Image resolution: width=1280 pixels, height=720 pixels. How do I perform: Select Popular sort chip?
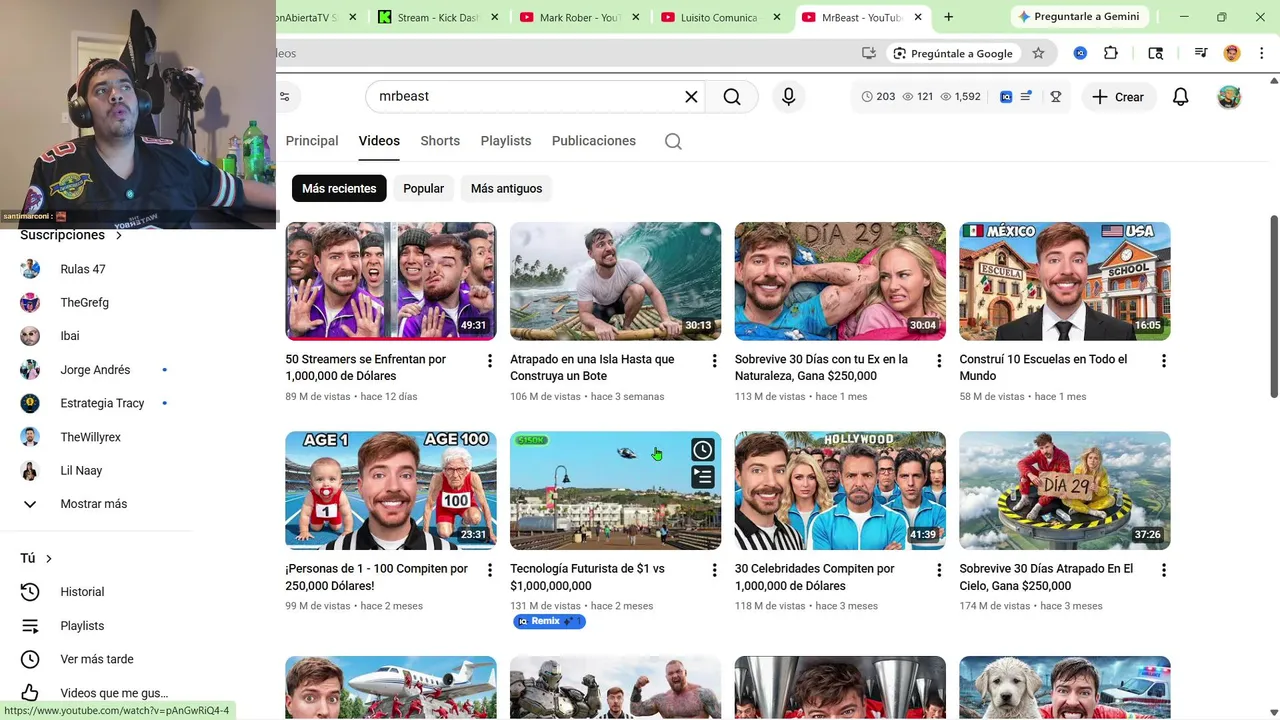[x=423, y=188]
